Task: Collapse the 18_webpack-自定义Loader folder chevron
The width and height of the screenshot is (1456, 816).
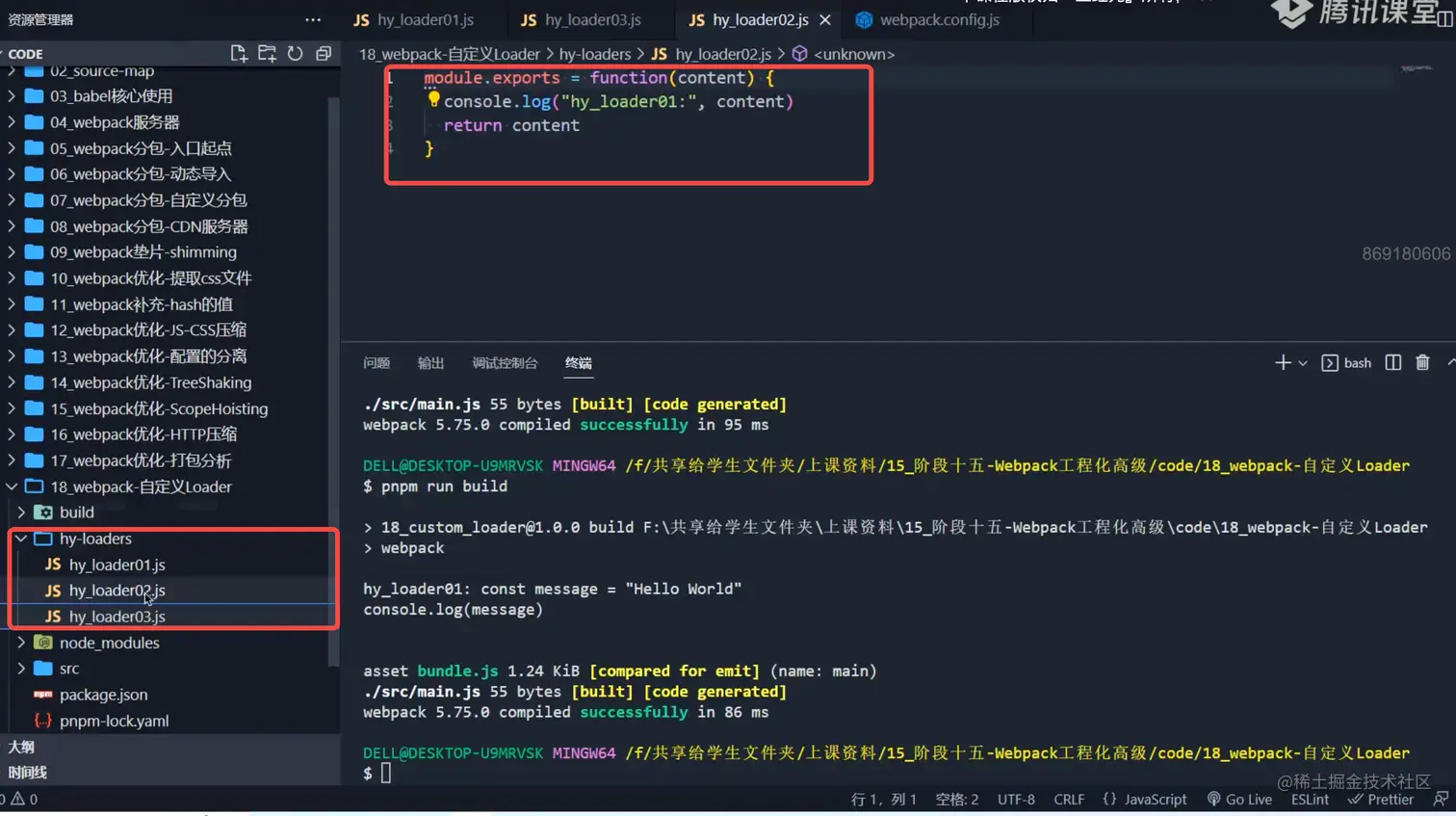Action: pos(12,487)
